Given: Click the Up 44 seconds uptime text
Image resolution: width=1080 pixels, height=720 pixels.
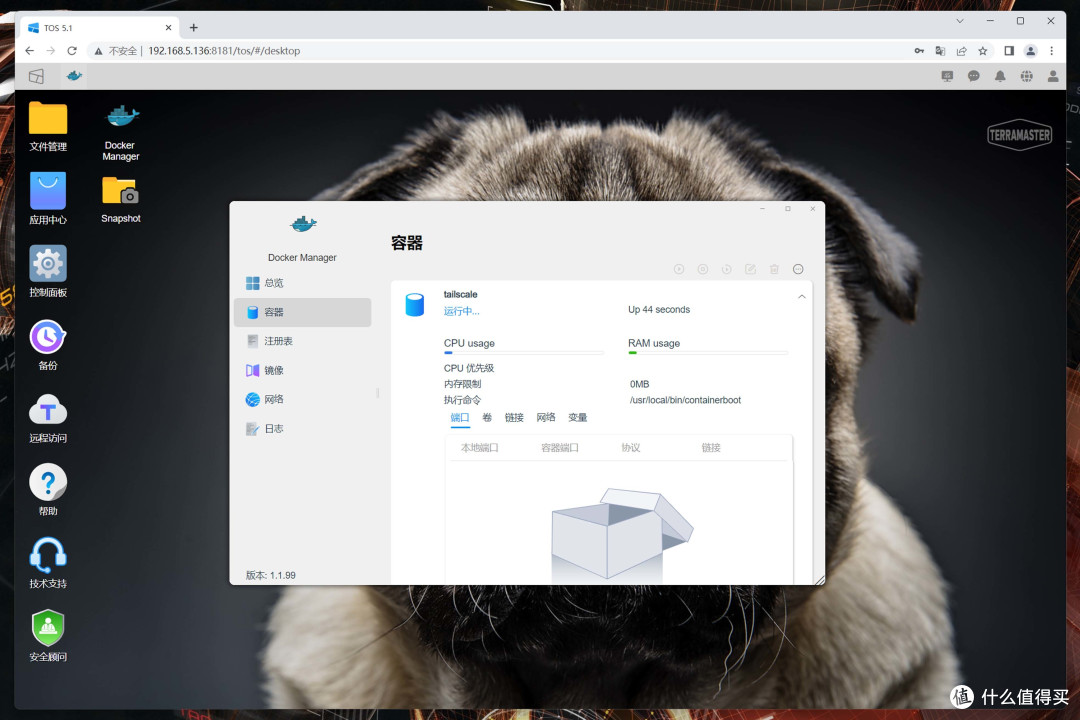Looking at the screenshot, I should pyautogui.click(x=658, y=310).
